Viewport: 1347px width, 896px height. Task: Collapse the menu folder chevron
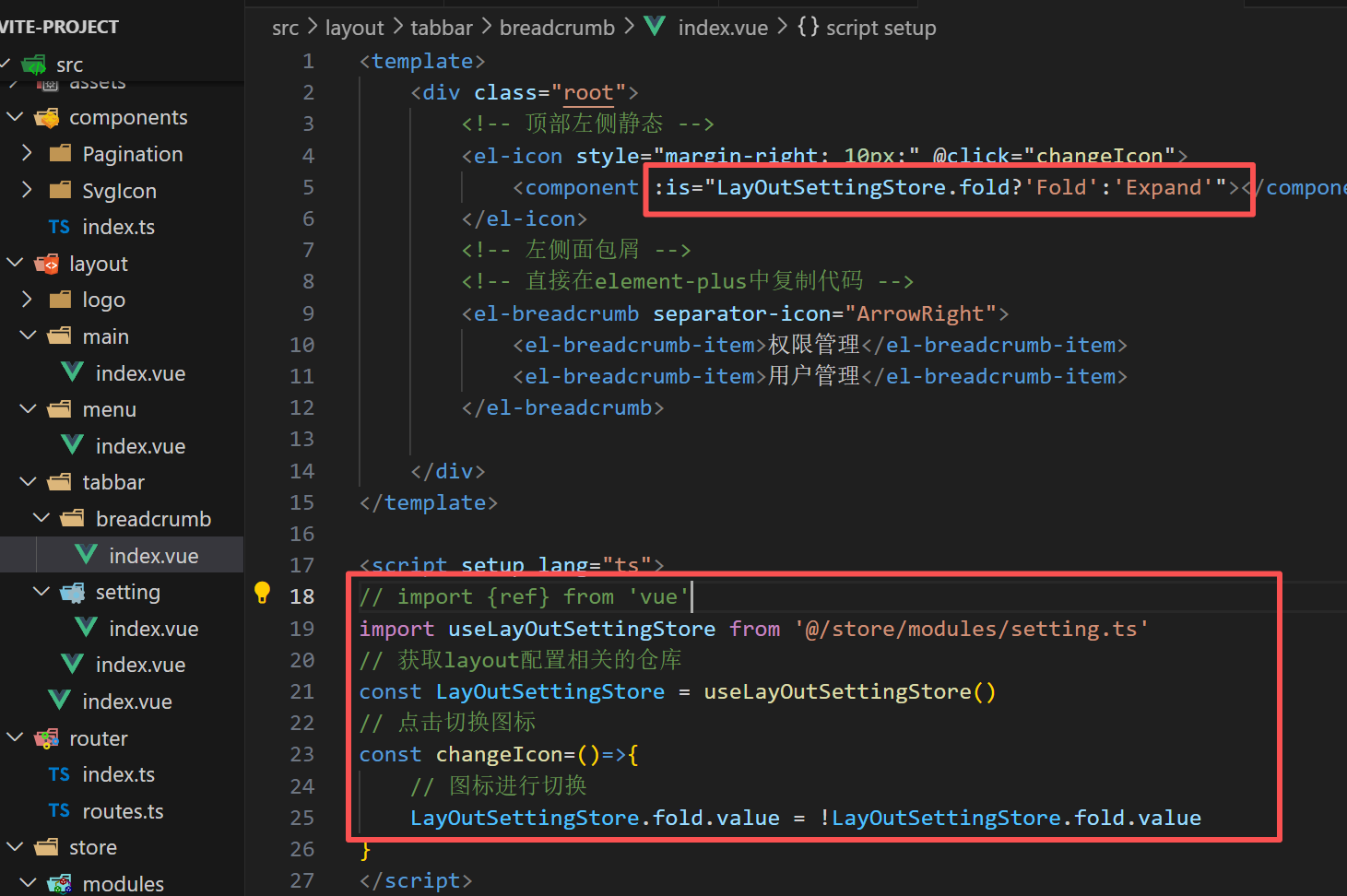pos(28,408)
